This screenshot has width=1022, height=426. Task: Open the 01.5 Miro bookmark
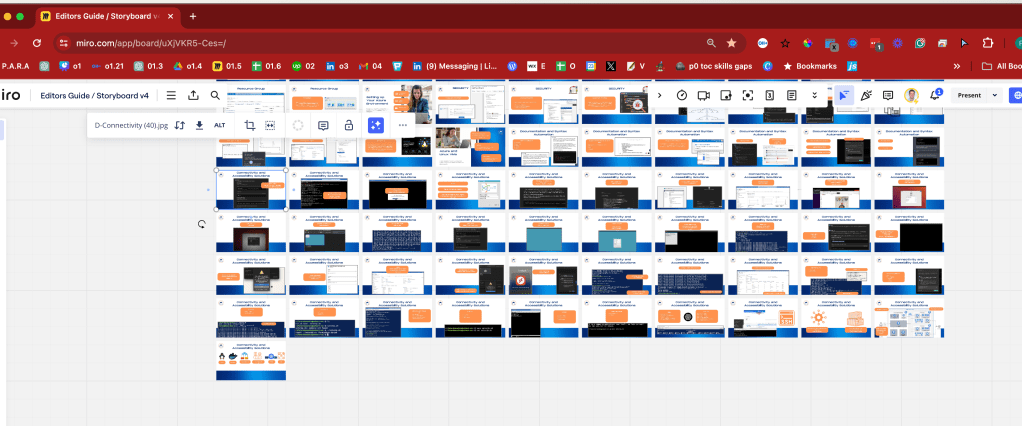tap(226, 66)
